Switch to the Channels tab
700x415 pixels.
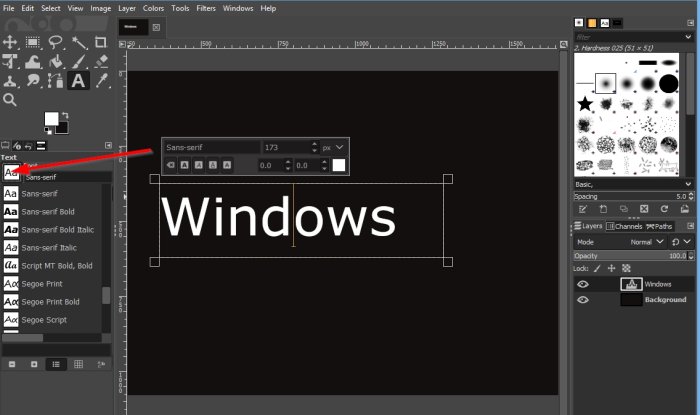[624, 226]
